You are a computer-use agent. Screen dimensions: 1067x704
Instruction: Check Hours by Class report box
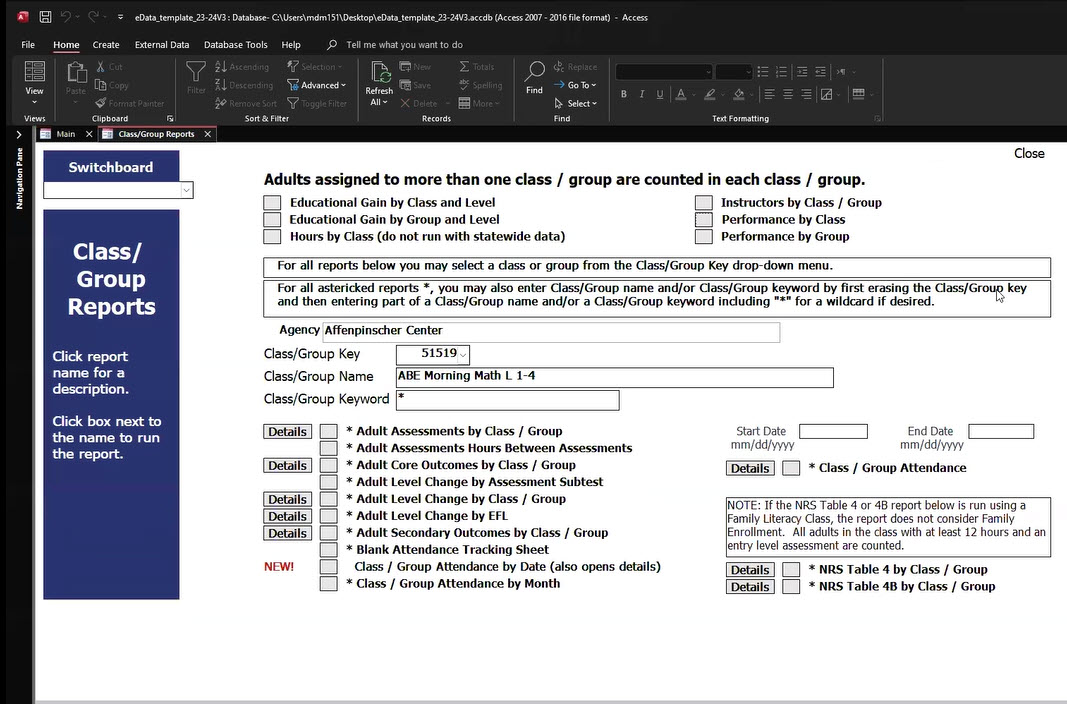coord(272,237)
